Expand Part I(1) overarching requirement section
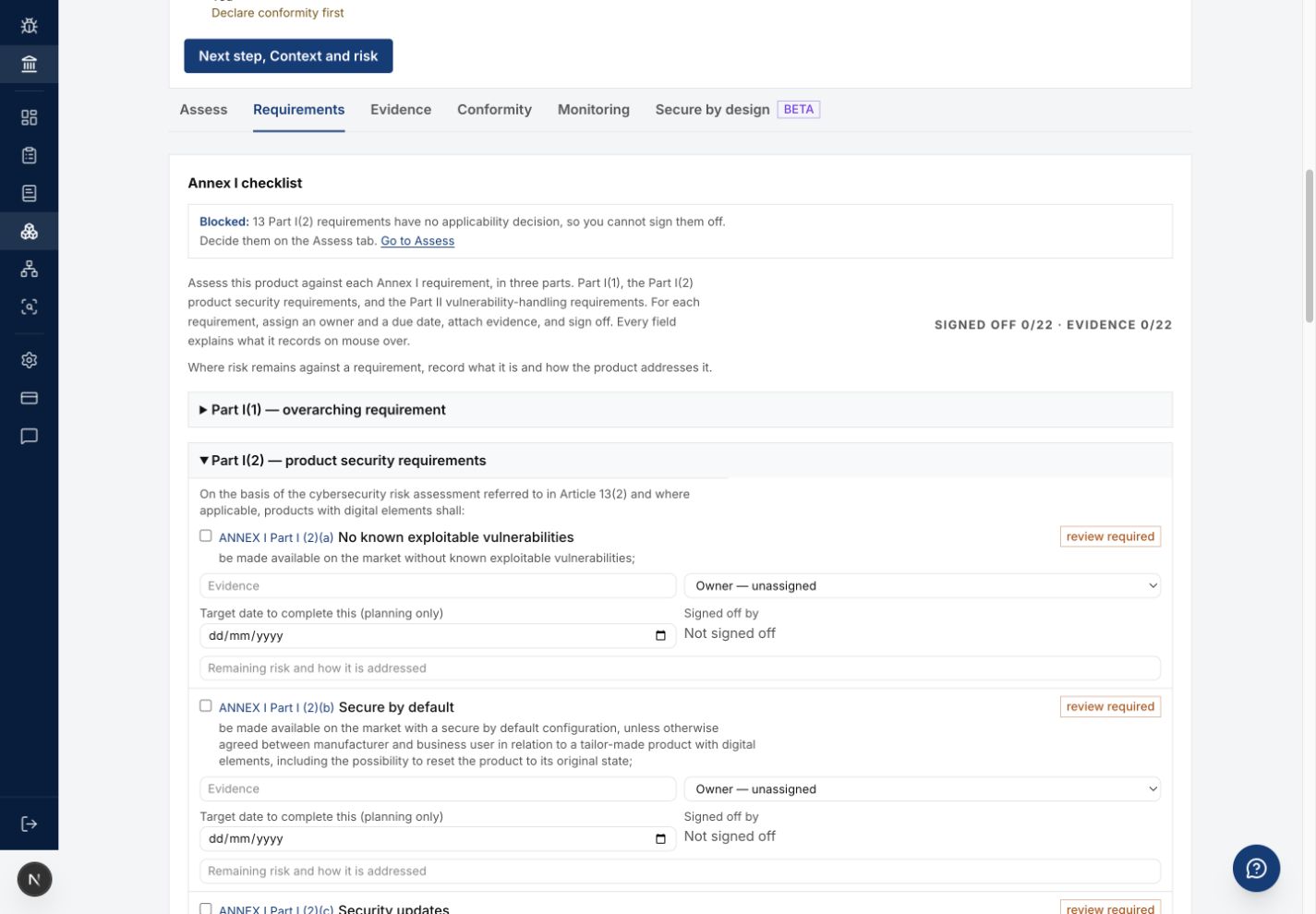Image resolution: width=1316 pixels, height=914 pixels. click(x=680, y=409)
